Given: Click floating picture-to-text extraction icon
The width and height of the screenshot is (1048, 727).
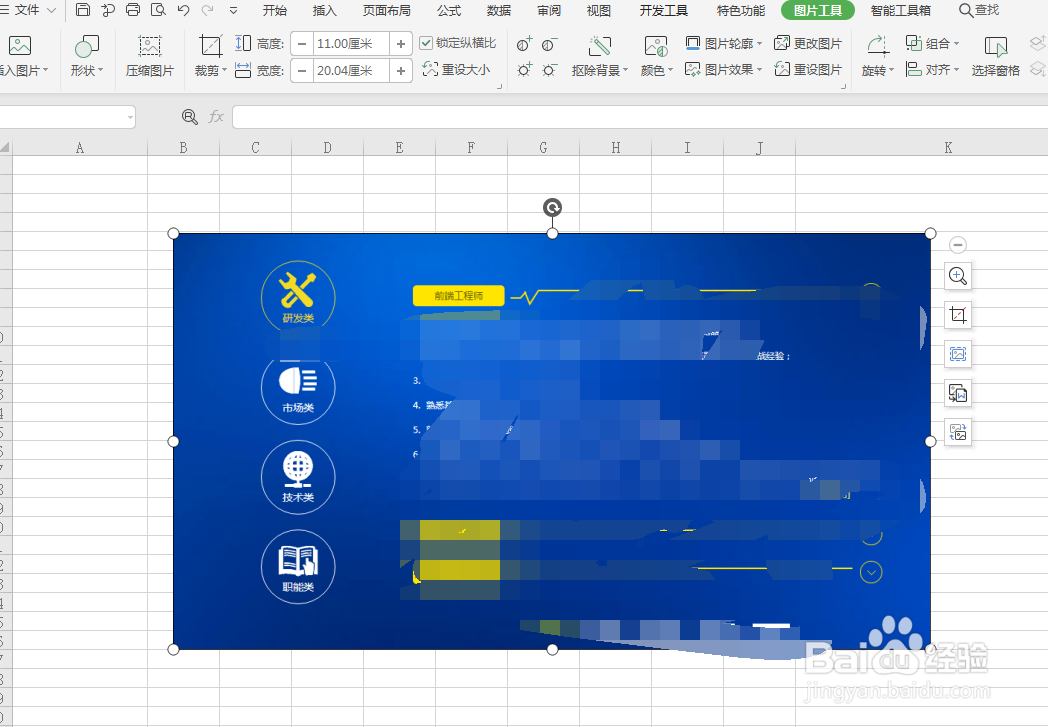Looking at the screenshot, I should click(x=958, y=354).
